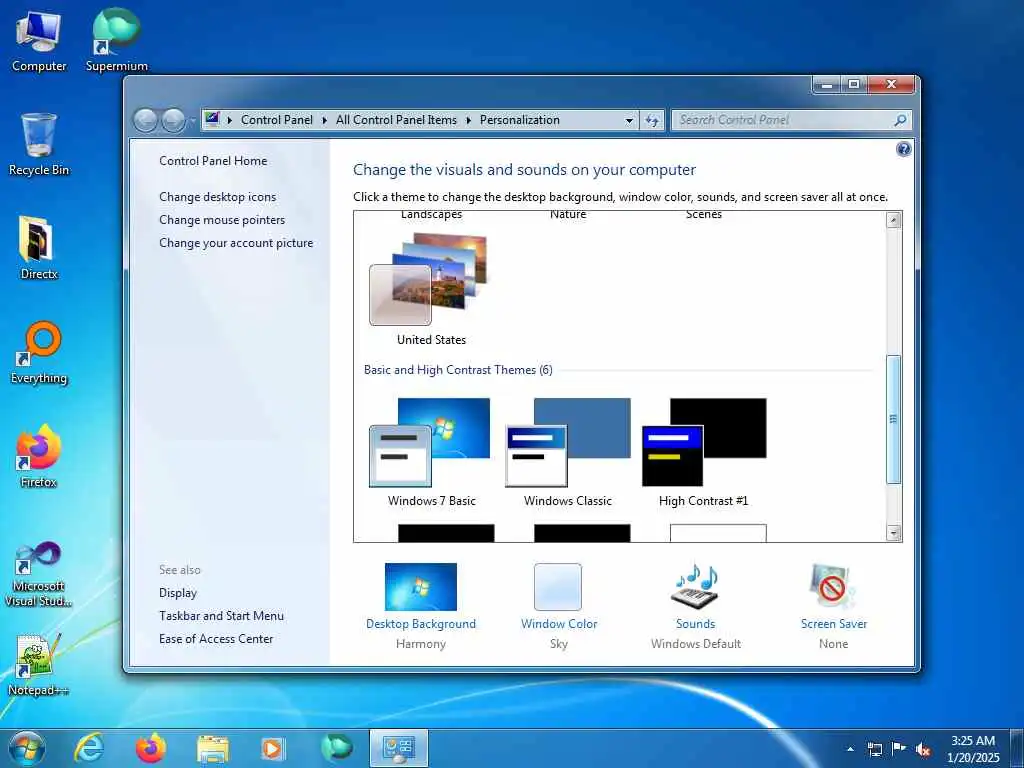Click the muted volume tray icon
The image size is (1024, 768).
tap(923, 749)
